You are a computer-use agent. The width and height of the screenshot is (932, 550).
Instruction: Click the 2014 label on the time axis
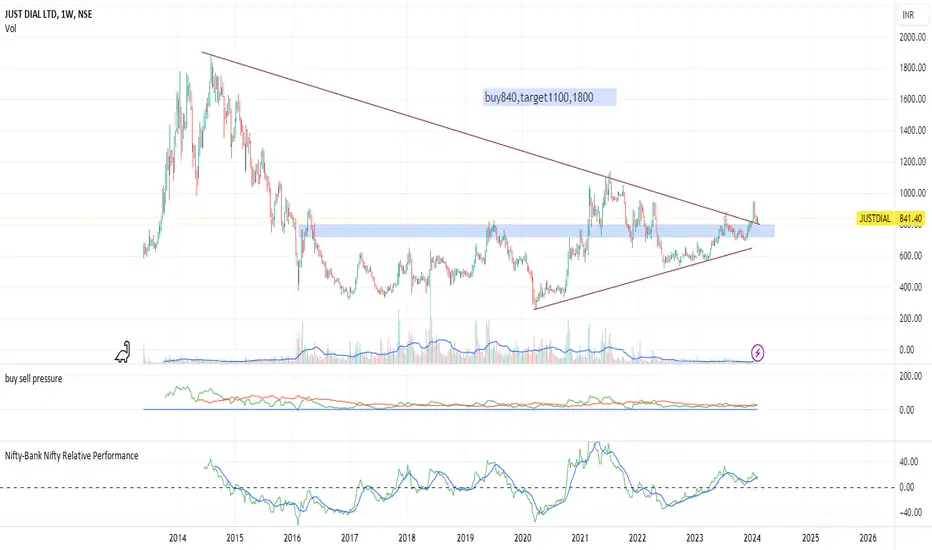click(177, 538)
